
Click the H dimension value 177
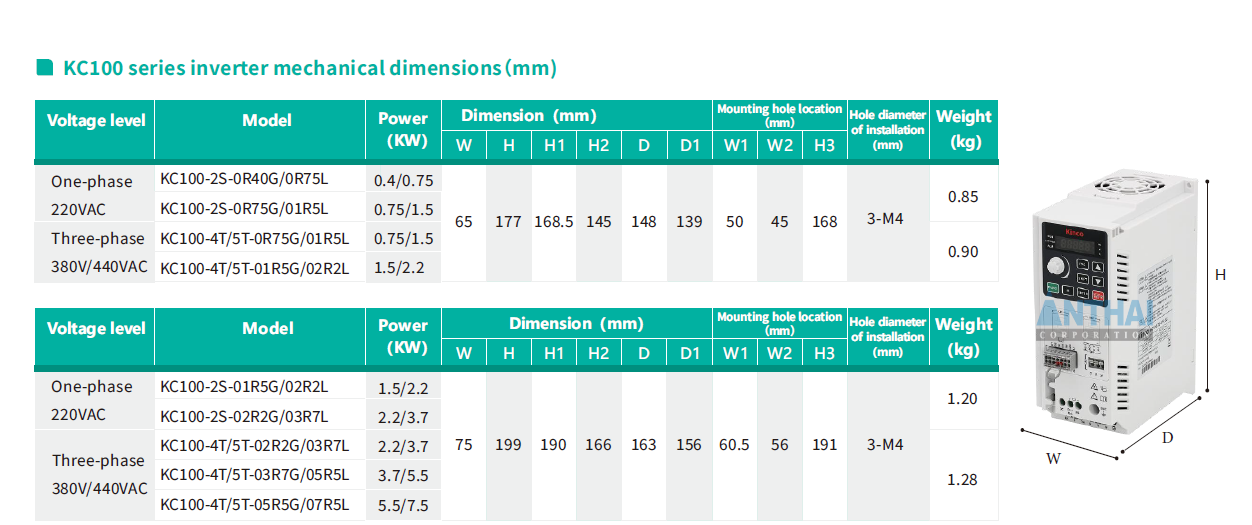[509, 222]
